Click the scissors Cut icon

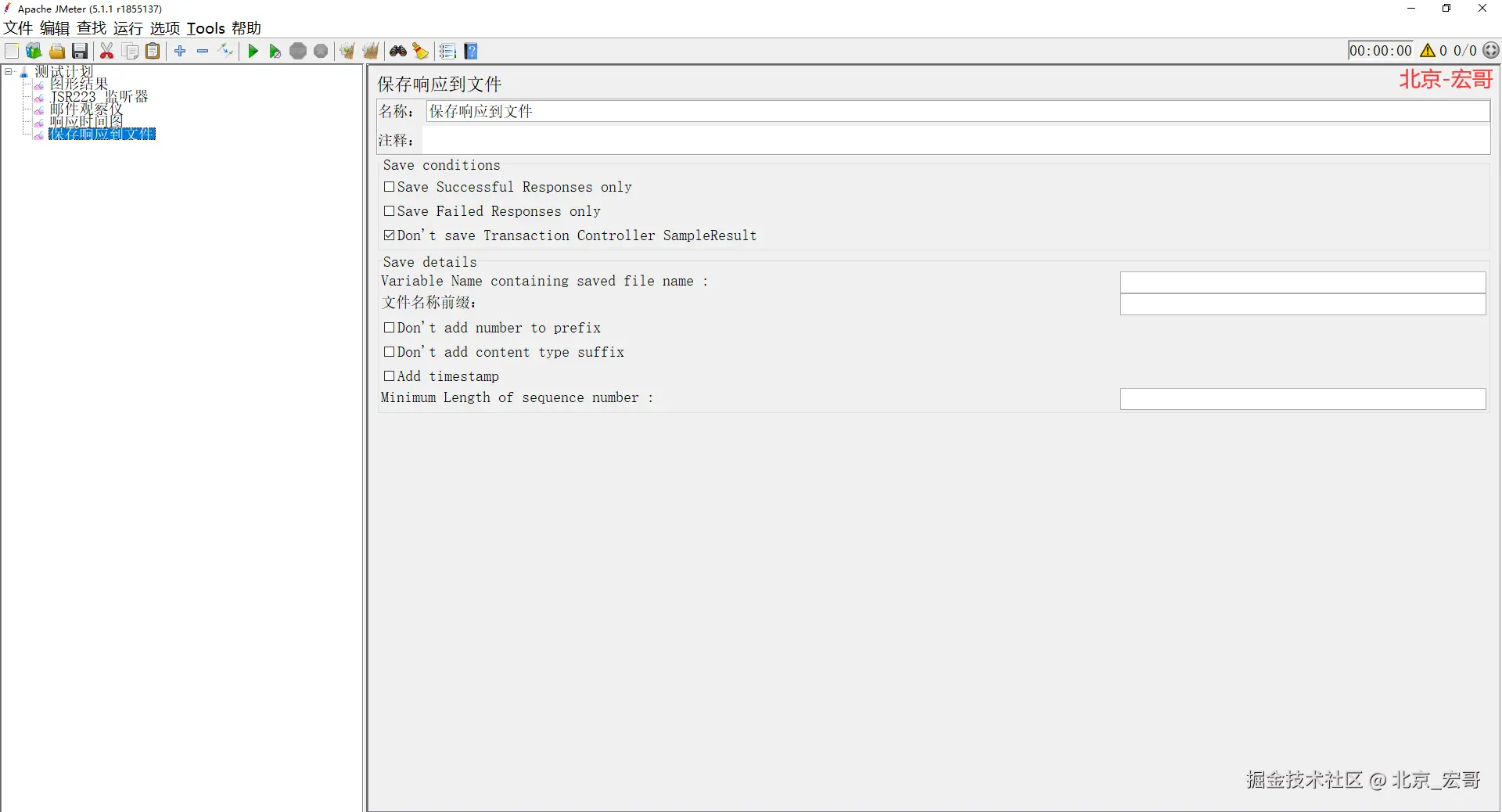(107, 52)
